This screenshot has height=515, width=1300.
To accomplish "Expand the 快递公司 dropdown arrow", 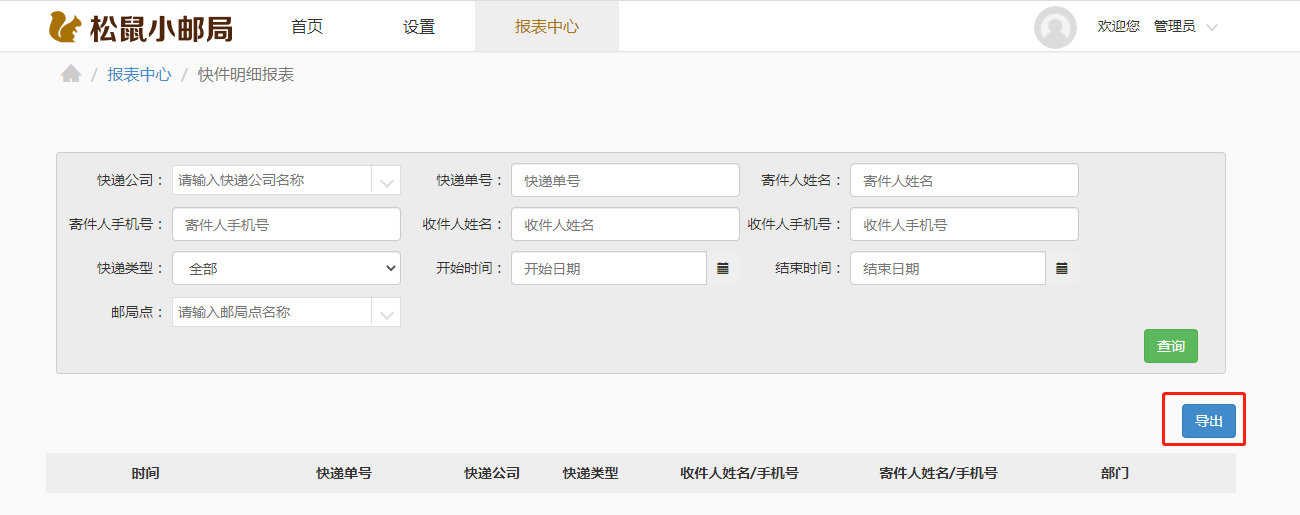I will [386, 181].
